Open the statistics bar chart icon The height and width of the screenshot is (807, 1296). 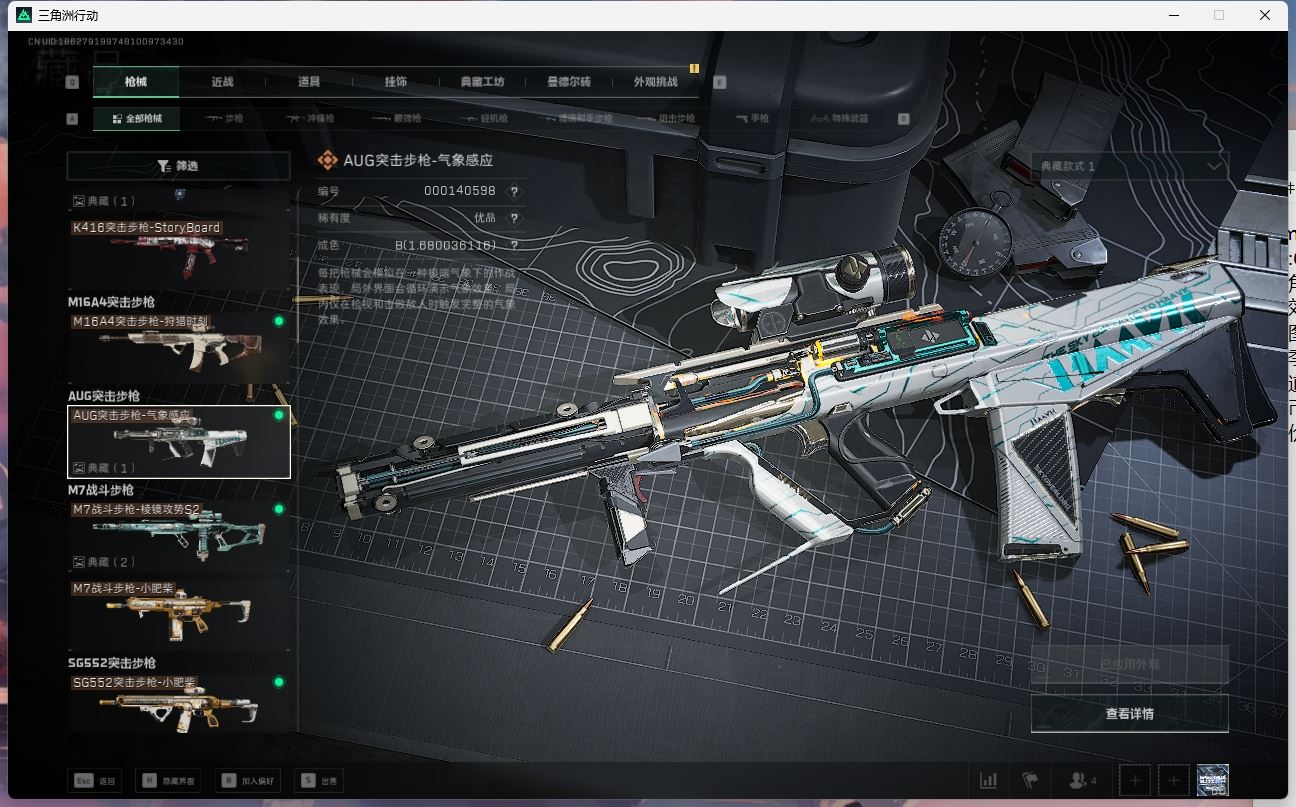tap(989, 780)
